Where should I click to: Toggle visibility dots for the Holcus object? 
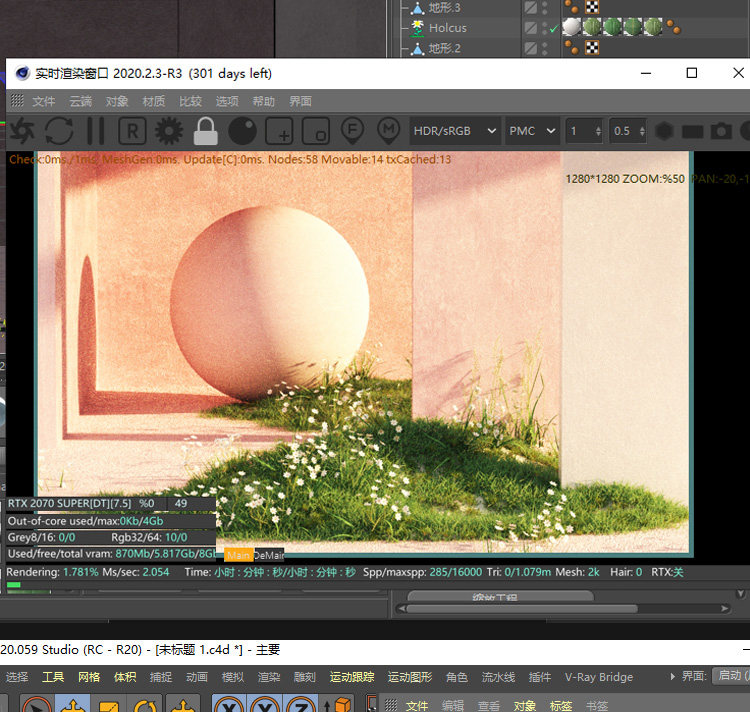click(545, 28)
